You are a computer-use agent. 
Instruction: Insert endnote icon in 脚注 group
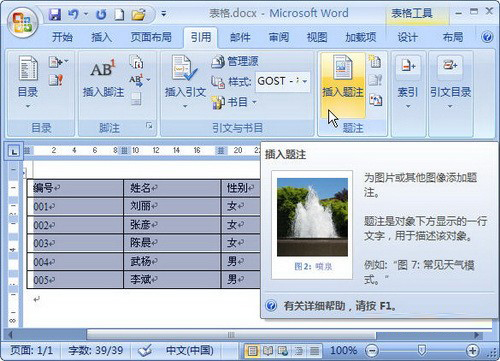[136, 62]
